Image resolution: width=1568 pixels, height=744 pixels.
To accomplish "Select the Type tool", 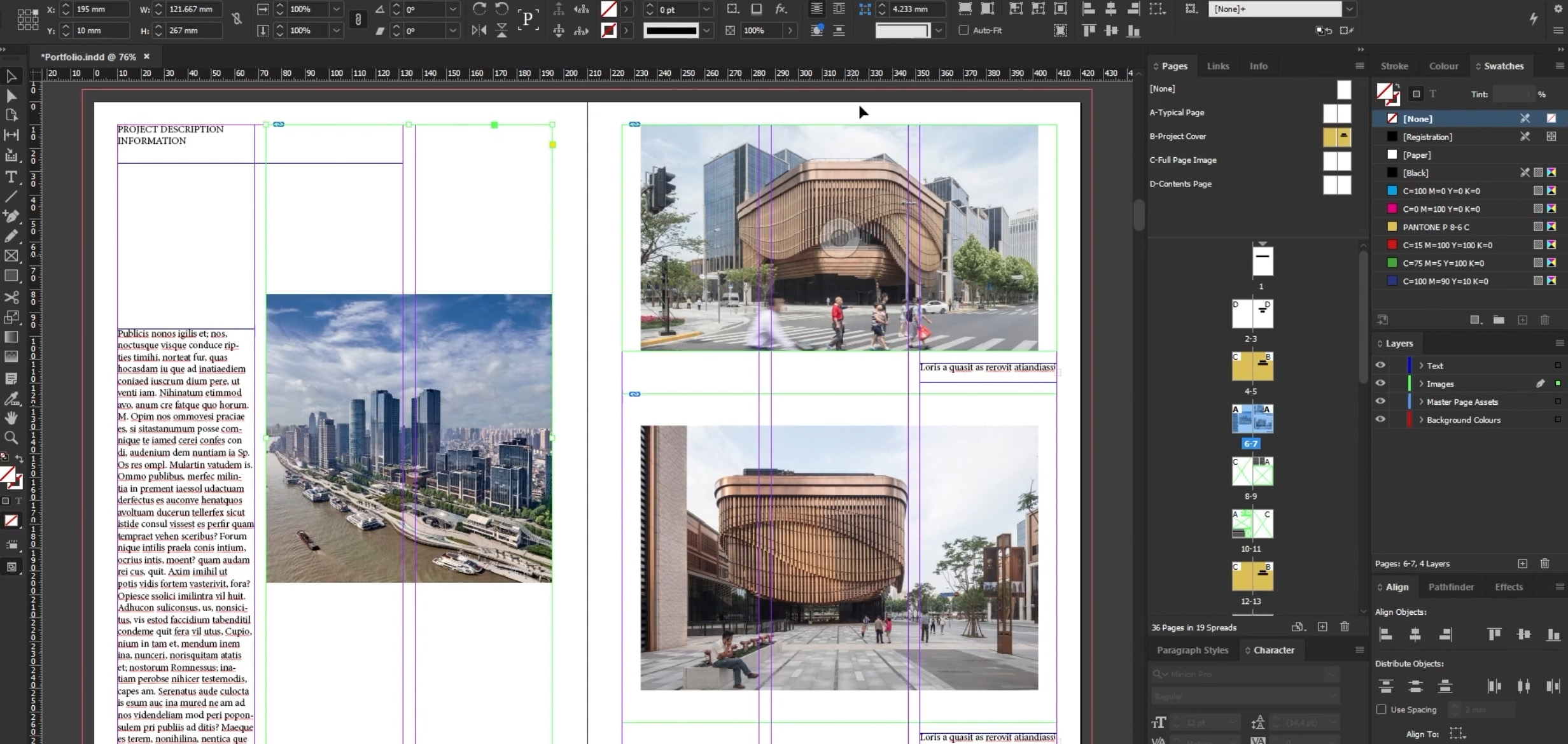I will click(11, 177).
